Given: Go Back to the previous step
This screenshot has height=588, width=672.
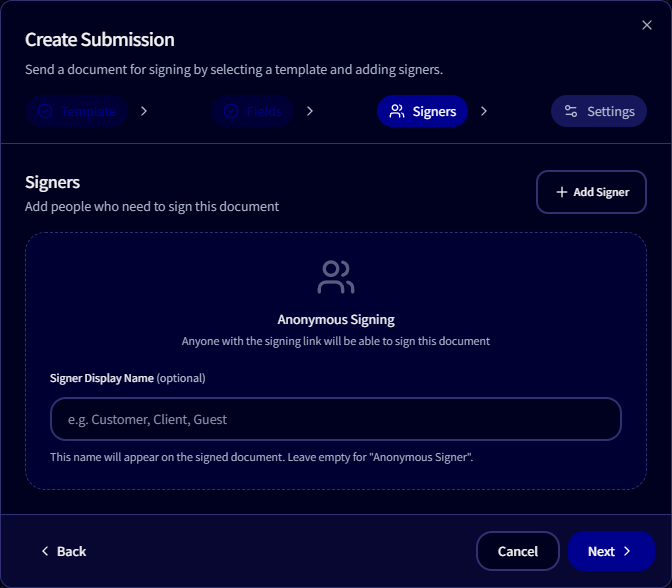Looking at the screenshot, I should click(64, 551).
